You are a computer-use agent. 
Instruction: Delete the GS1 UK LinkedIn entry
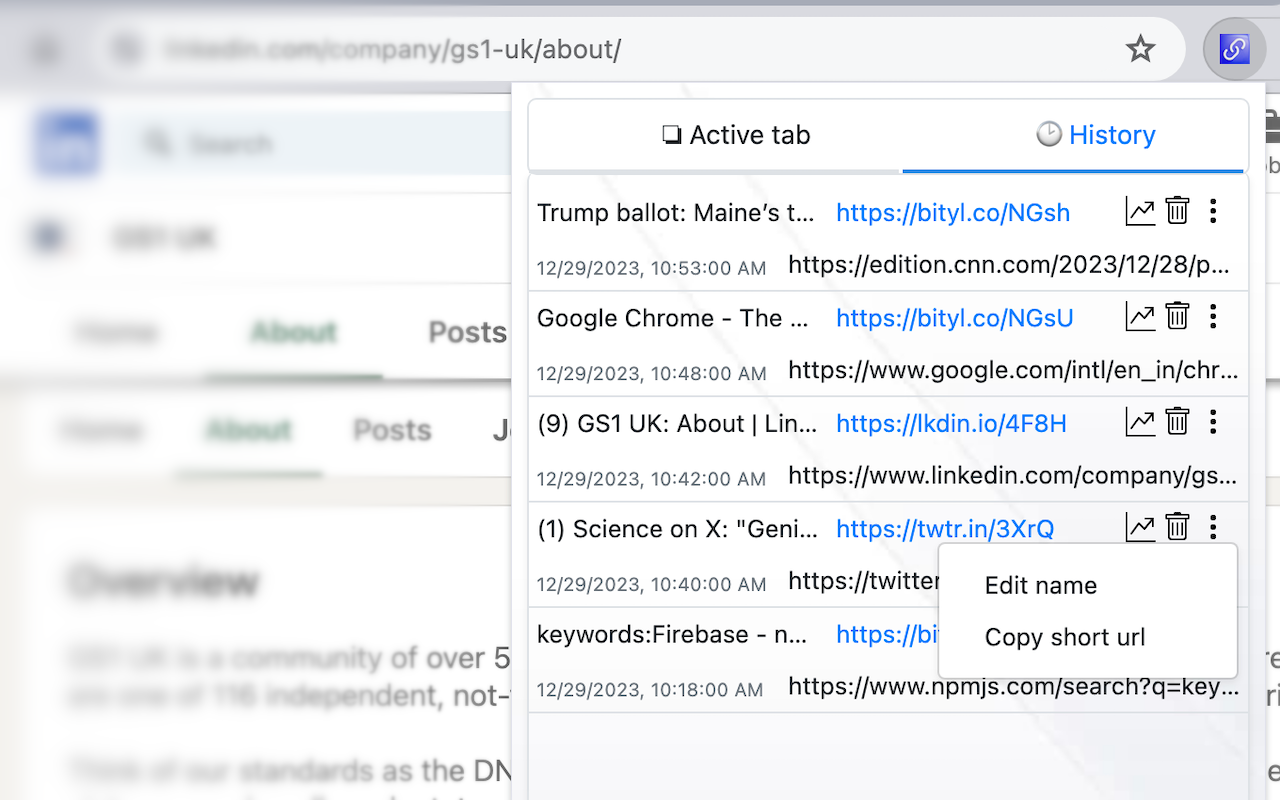[1177, 421]
